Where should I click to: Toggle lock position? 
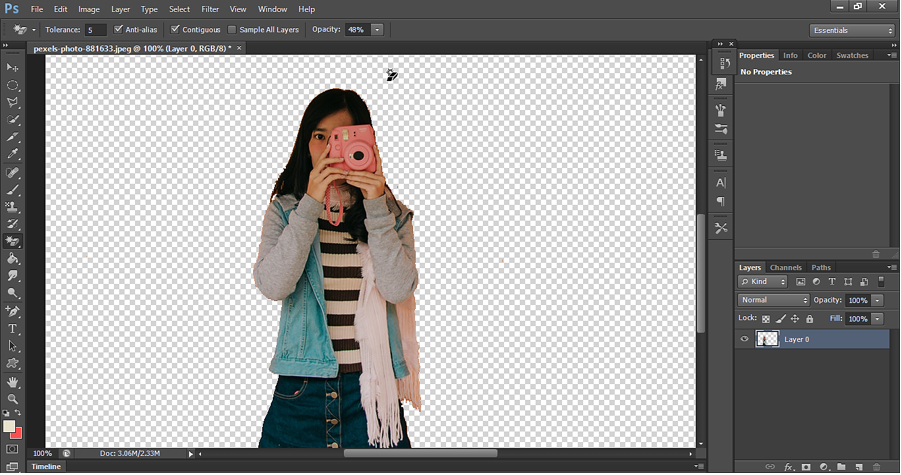795,319
